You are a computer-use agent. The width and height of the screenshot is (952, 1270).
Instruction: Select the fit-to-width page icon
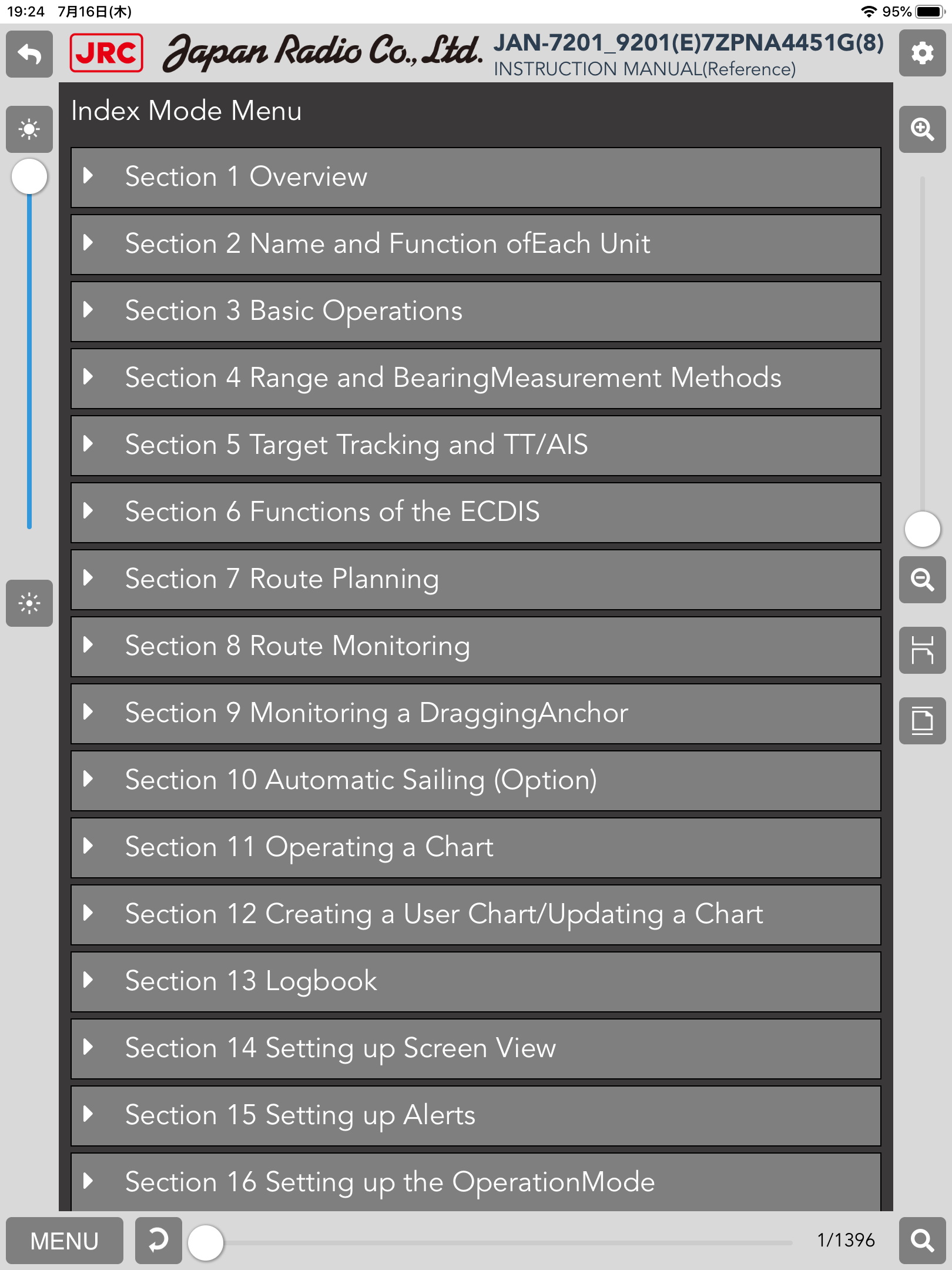pyautogui.click(x=922, y=650)
